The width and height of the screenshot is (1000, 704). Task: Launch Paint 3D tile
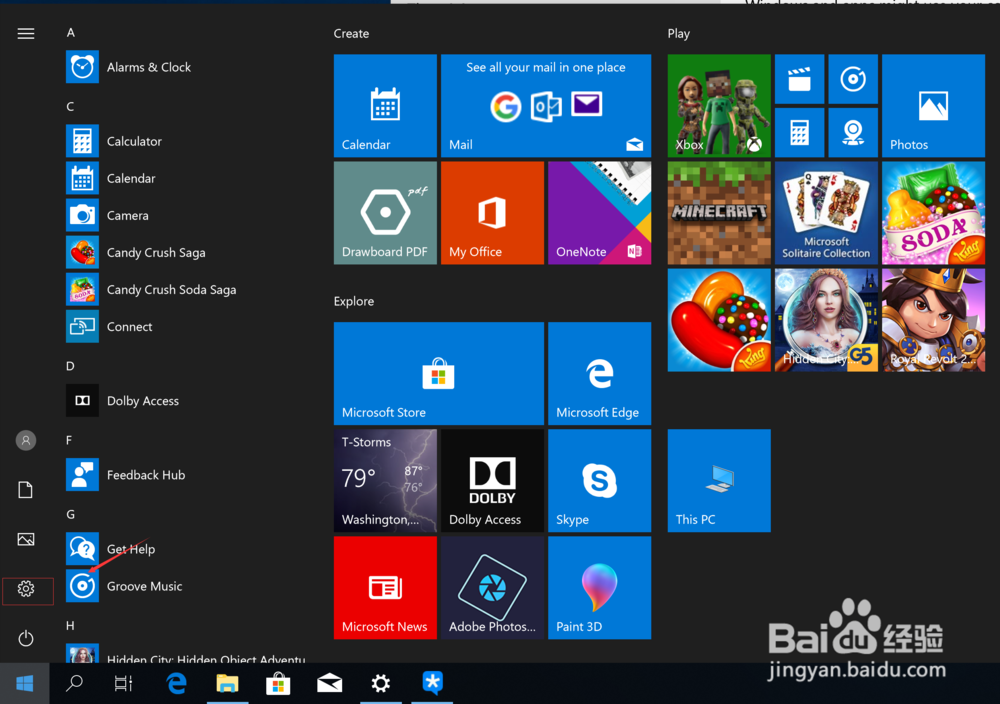(x=599, y=588)
